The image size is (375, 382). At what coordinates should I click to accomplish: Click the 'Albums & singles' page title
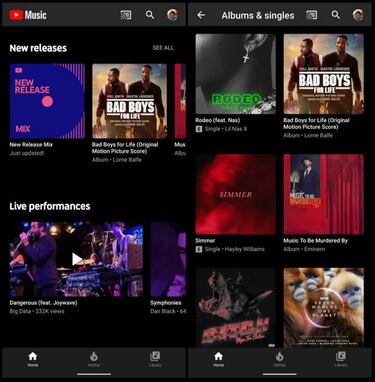pos(258,15)
